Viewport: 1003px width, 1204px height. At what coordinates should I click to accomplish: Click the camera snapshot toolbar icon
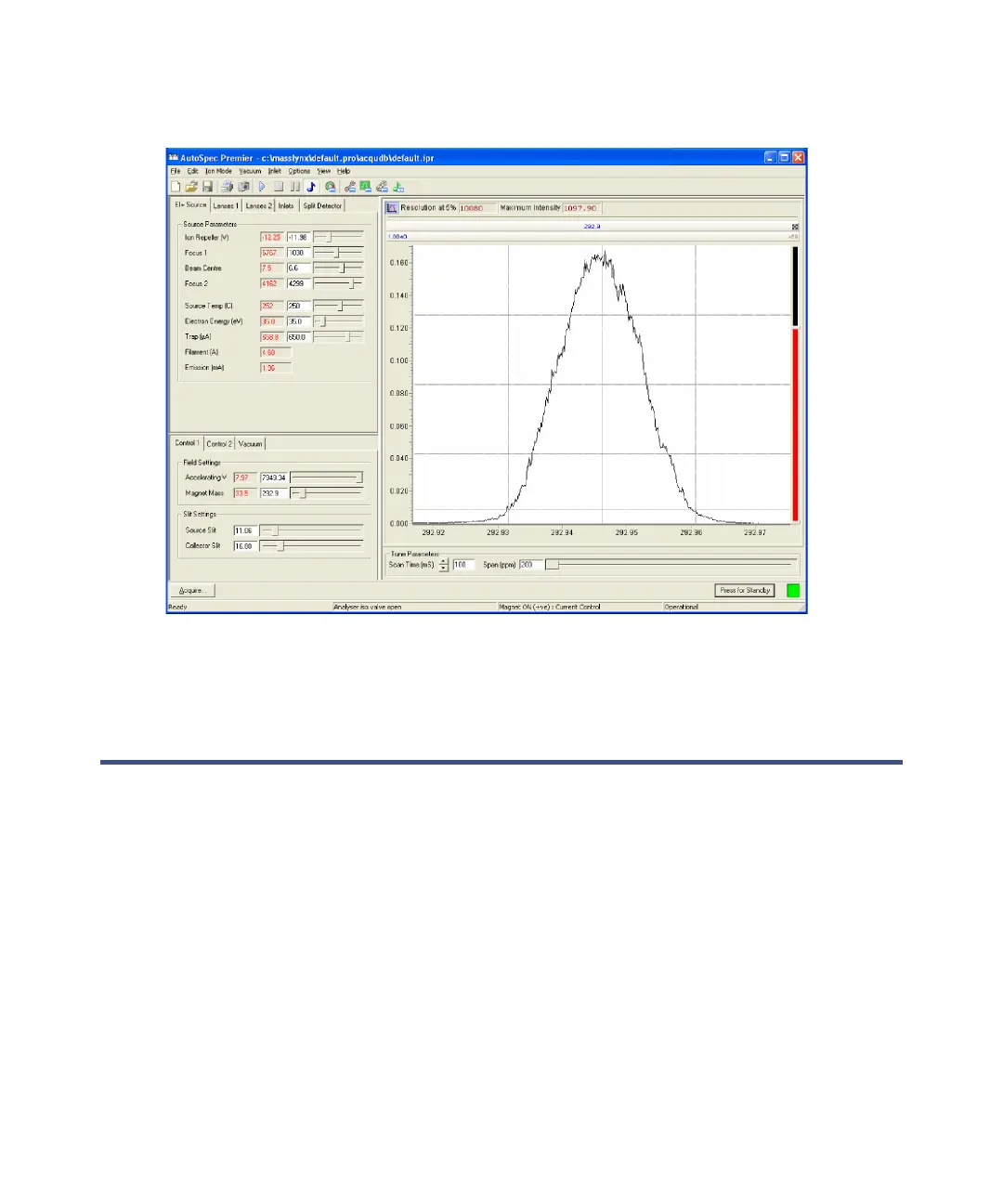click(243, 187)
